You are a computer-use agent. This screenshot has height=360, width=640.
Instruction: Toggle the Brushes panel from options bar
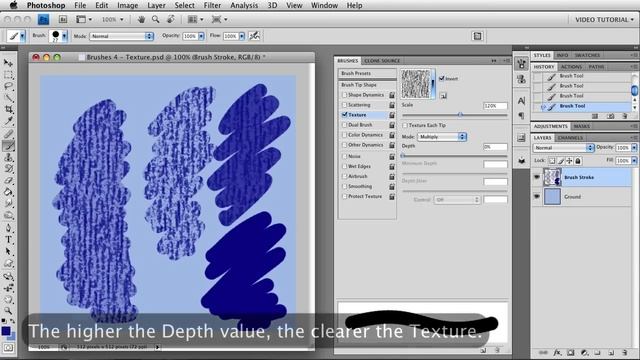tap(477, 36)
